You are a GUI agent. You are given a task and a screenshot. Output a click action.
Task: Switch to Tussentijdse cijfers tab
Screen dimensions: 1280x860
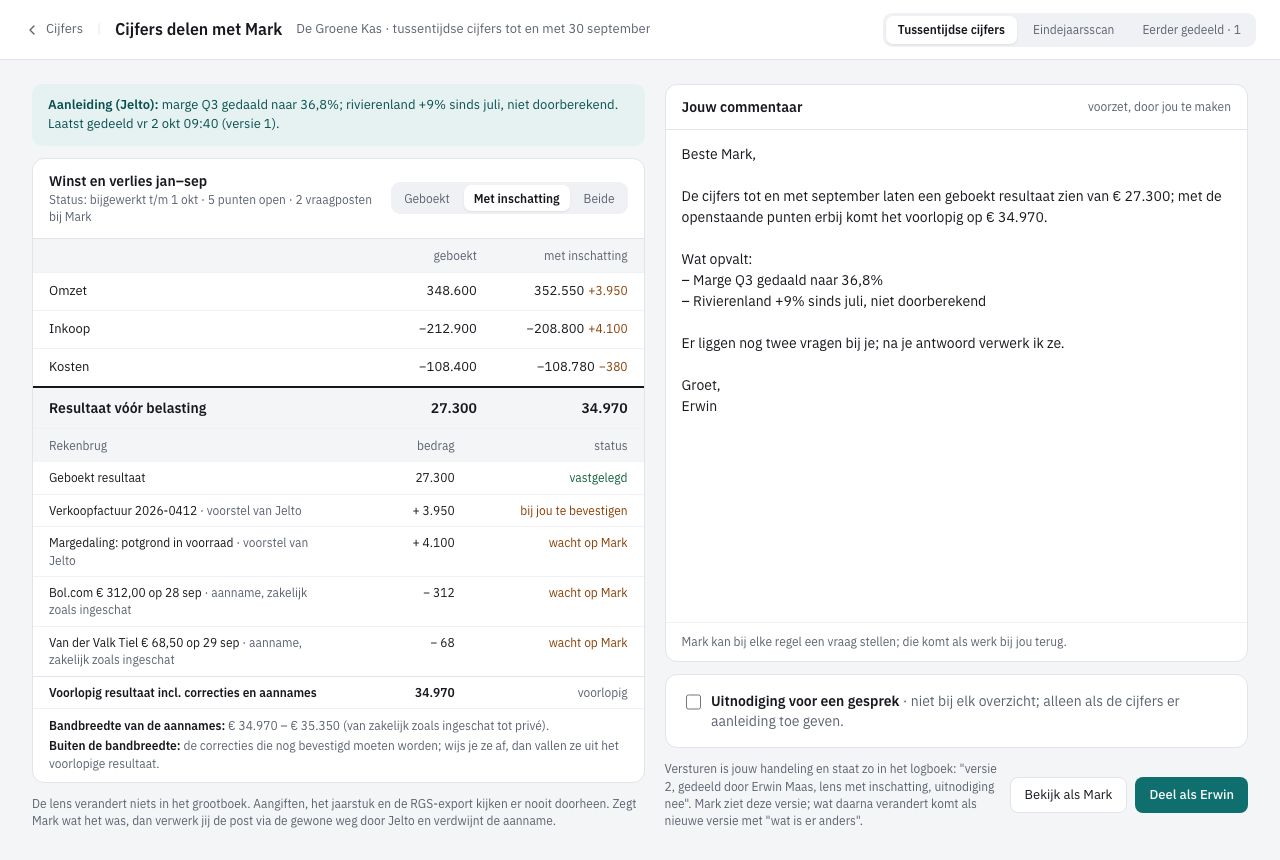click(x=951, y=30)
